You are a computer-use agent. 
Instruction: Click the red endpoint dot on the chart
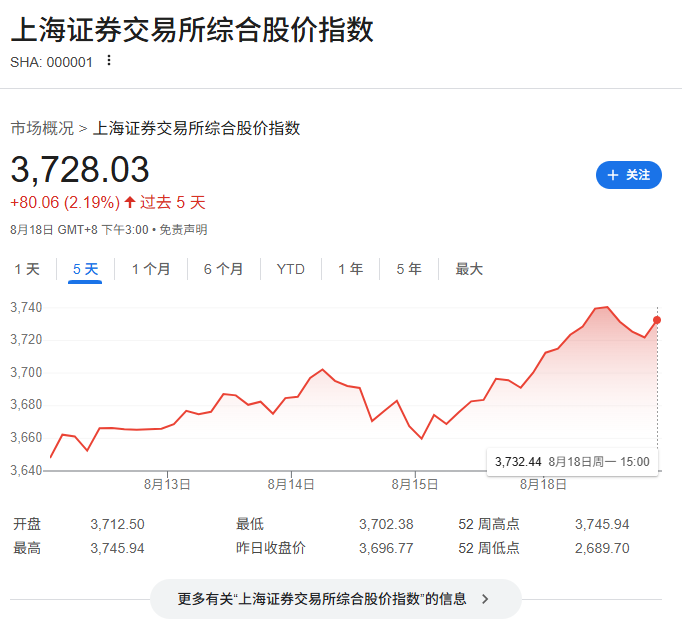(657, 320)
